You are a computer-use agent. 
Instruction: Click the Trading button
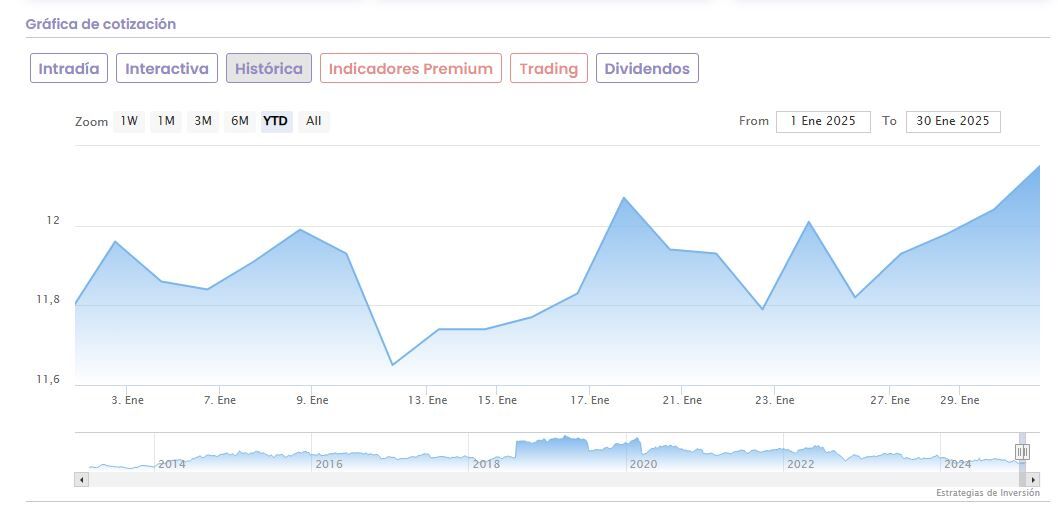548,69
